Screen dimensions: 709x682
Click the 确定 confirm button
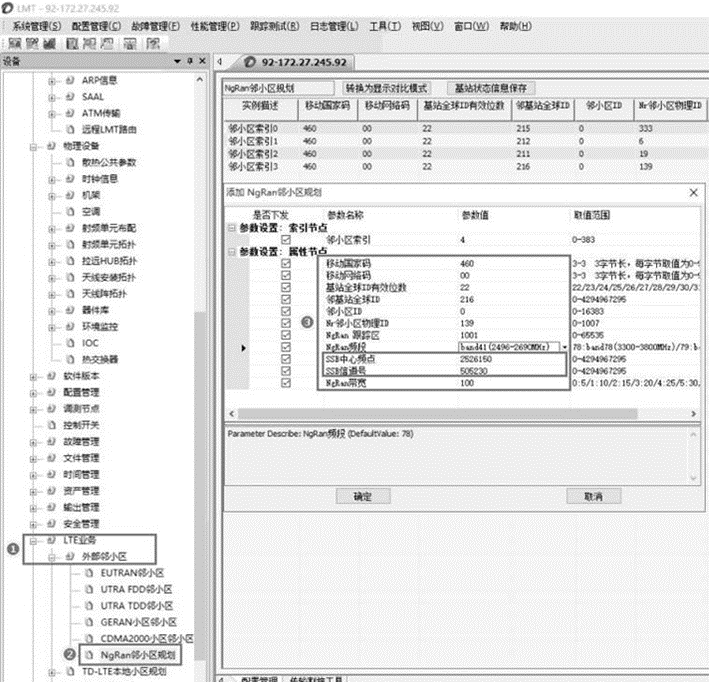pyautogui.click(x=363, y=496)
